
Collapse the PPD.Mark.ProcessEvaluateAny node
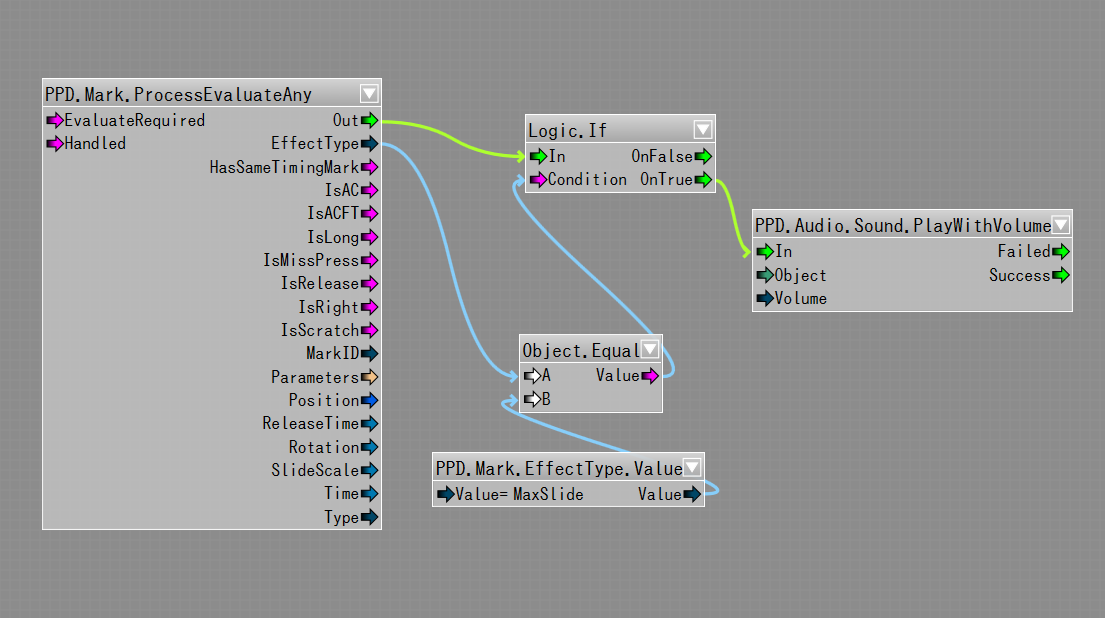pyautogui.click(x=369, y=94)
